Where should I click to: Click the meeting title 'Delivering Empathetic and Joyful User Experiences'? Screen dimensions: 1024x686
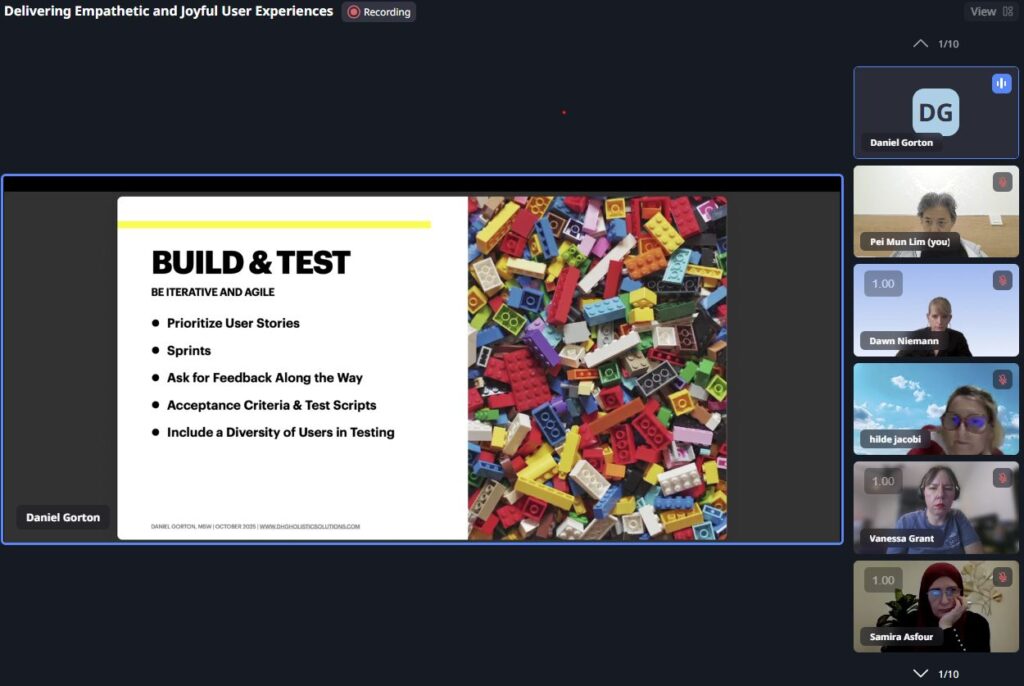[168, 12]
